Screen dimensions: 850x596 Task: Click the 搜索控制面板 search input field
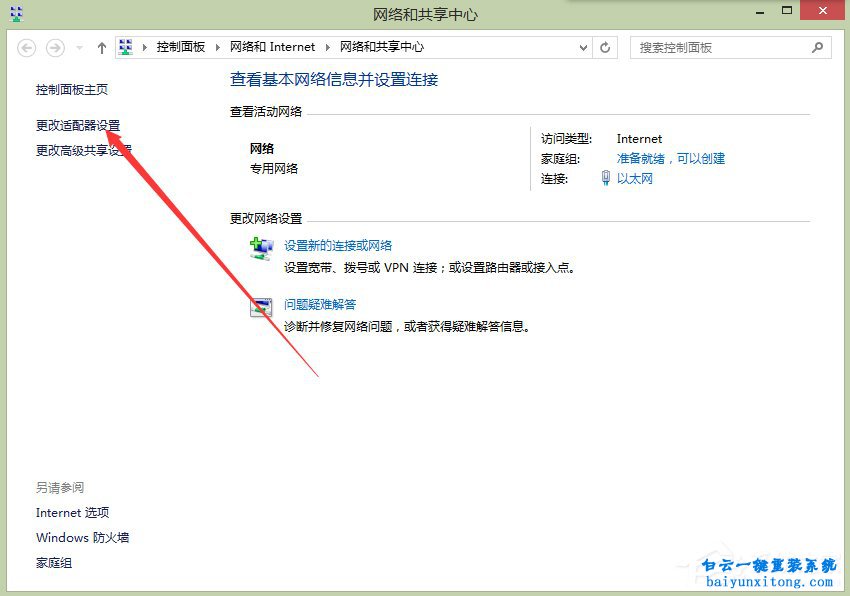[720, 47]
